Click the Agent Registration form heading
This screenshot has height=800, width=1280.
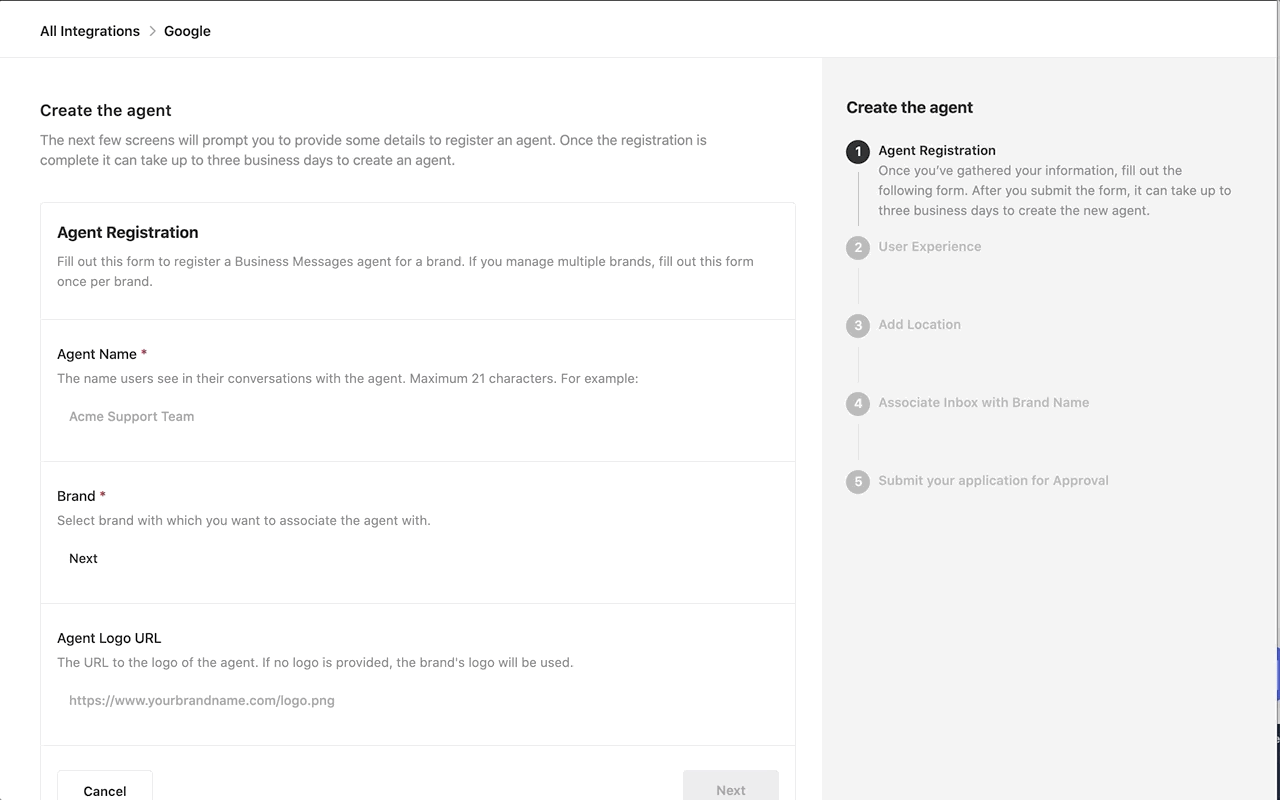click(128, 233)
